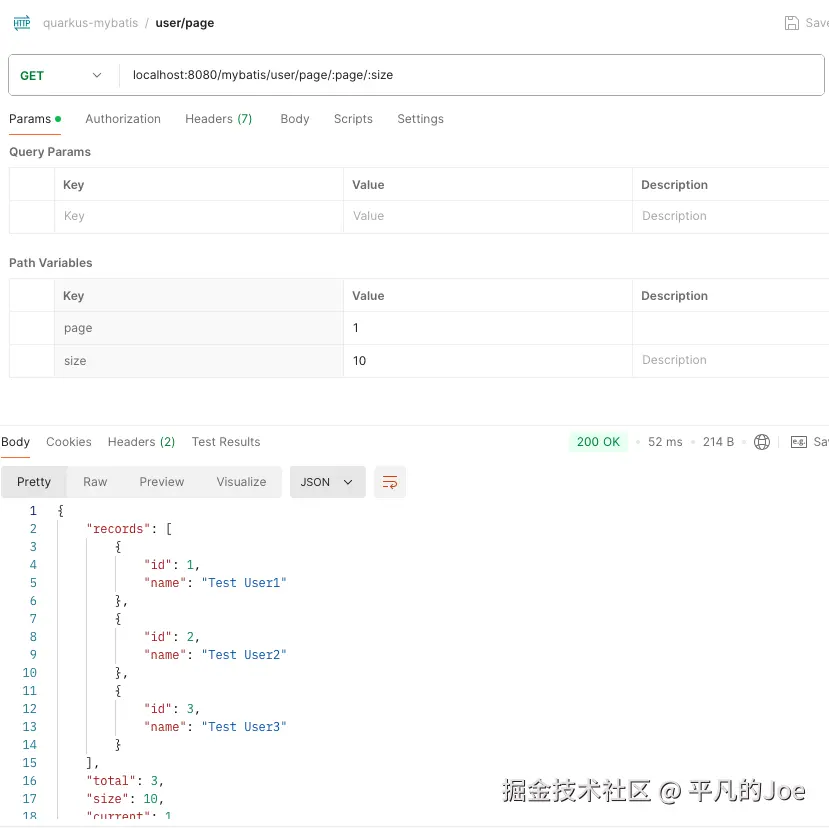Select the response Body tab
Screen dimensions: 829x828
[x=15, y=441]
